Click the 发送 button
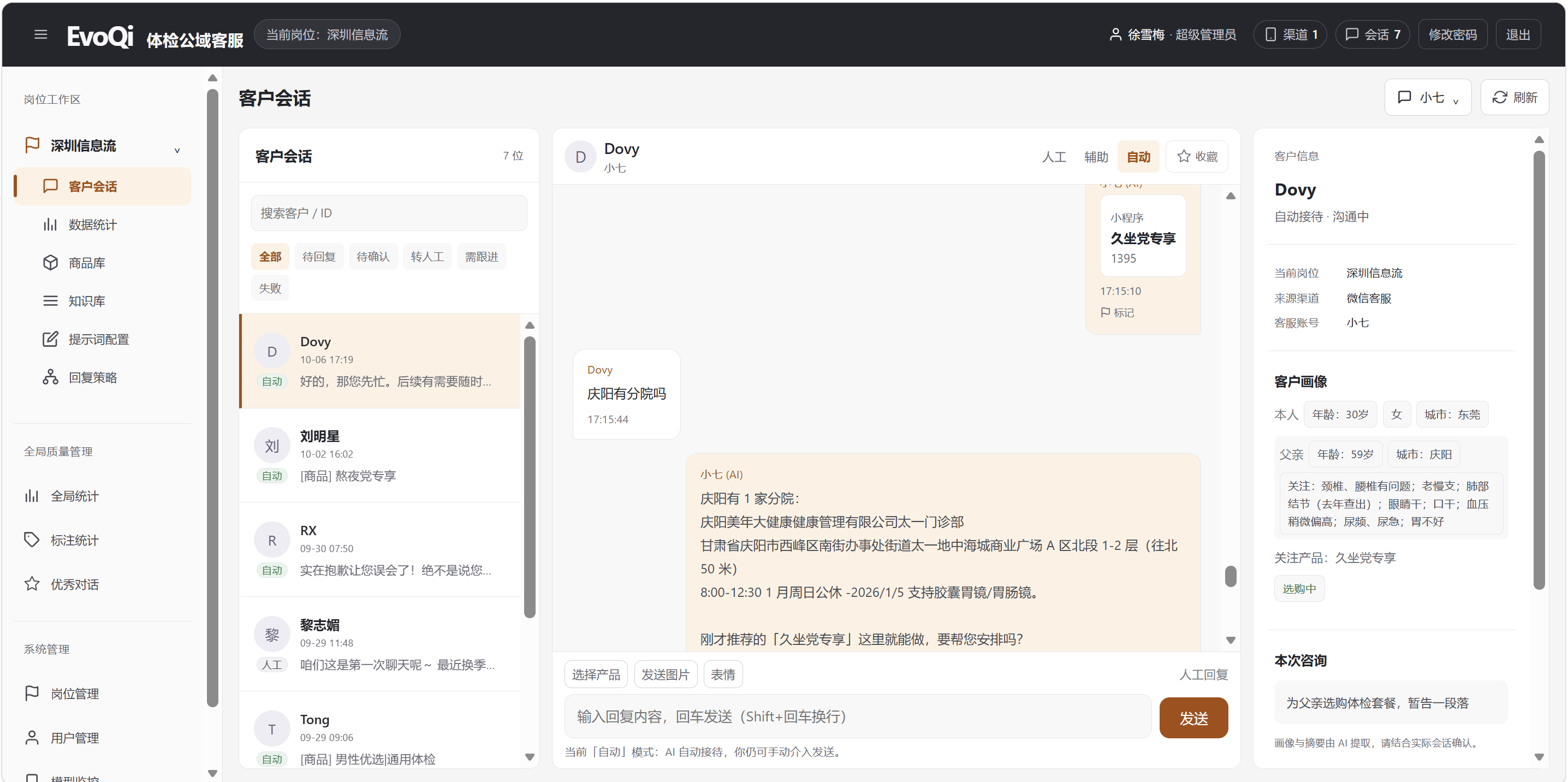Viewport: 1568px width, 782px height. 1193,718
